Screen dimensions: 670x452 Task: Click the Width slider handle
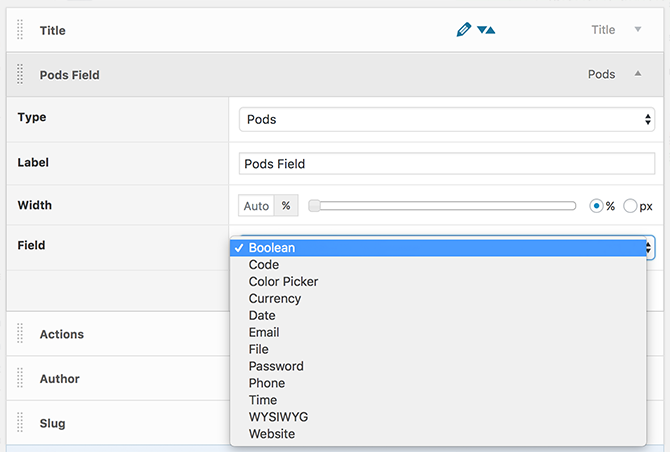coord(314,206)
